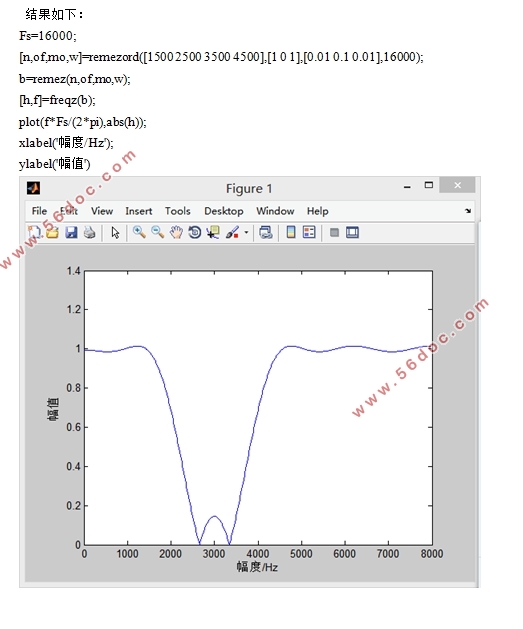523x629 pixels.
Task: Click the Link Plot icon
Action: coord(266,232)
